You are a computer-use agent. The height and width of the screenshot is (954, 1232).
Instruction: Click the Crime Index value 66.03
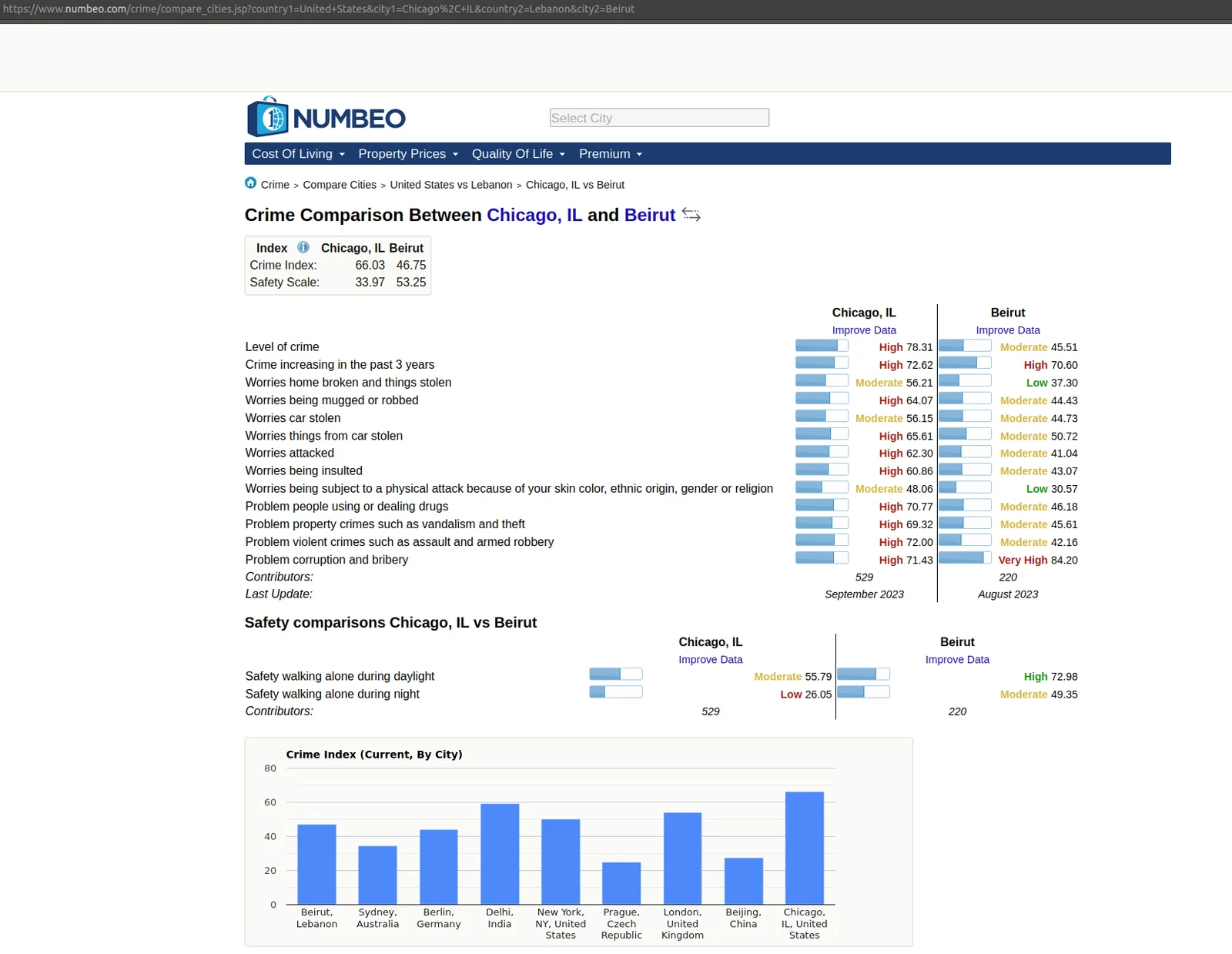coord(370,266)
